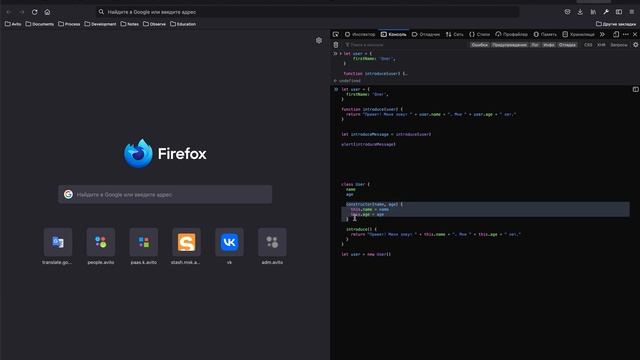The height and width of the screenshot is (360, 640).
Task: Open the Avito bookmarks folder
Action: click(x=13, y=24)
